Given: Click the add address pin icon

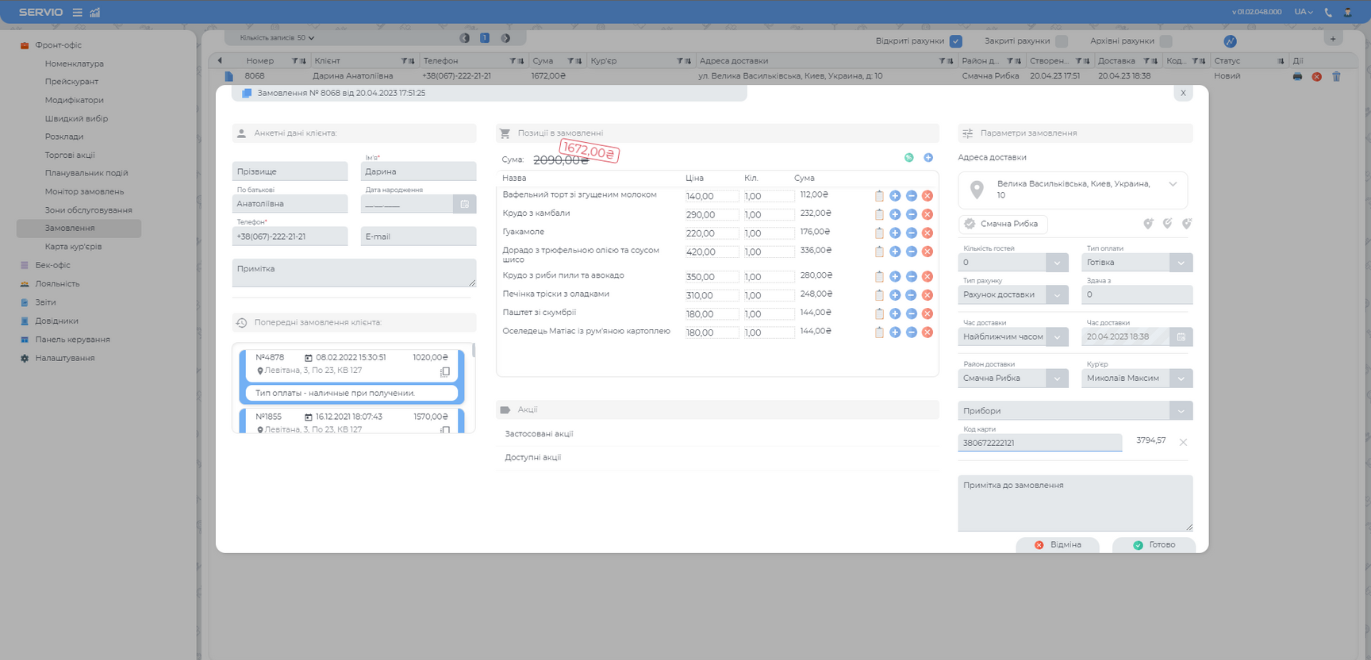Looking at the screenshot, I should [x=1149, y=224].
